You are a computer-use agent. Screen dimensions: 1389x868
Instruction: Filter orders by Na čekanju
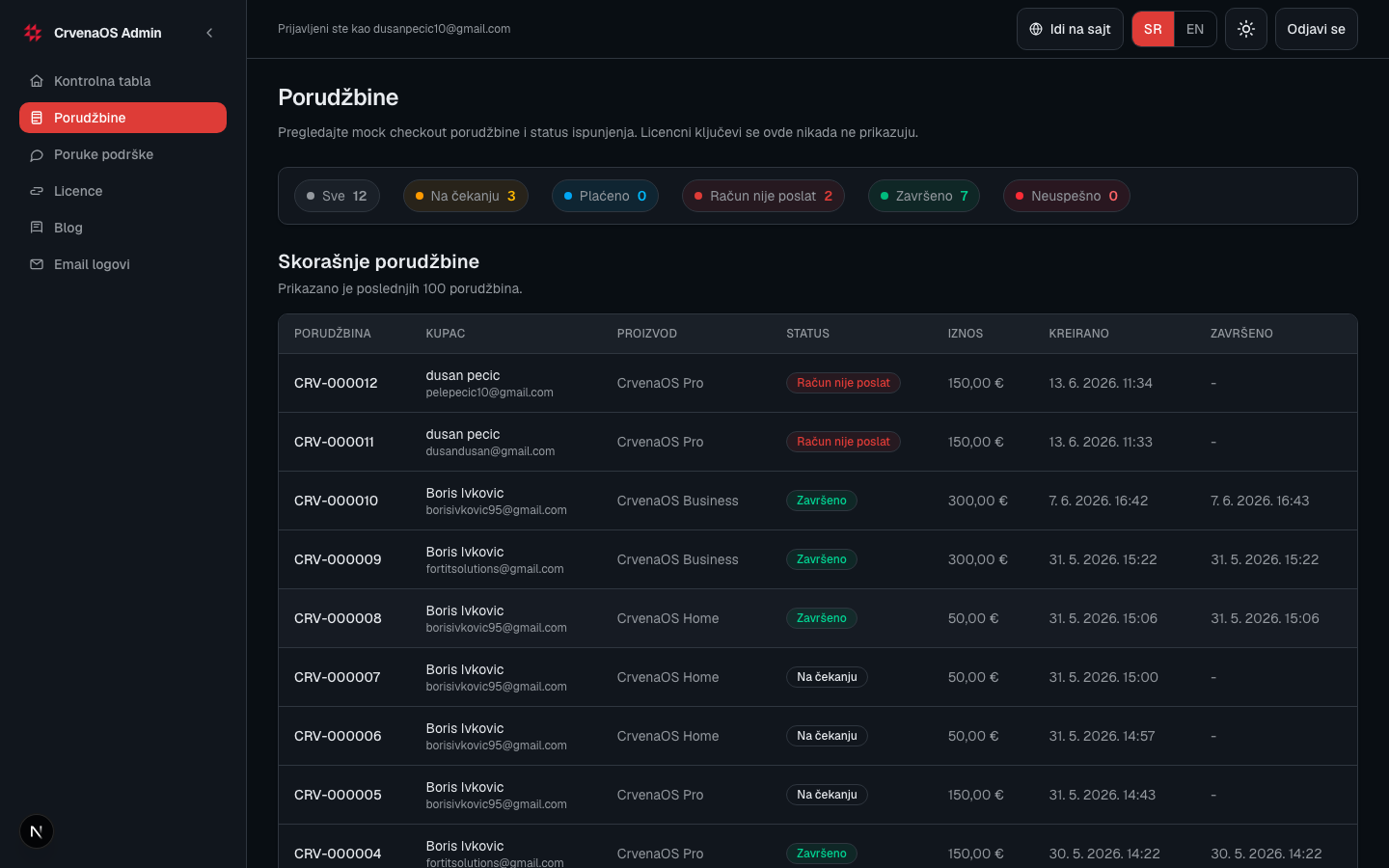[x=465, y=196]
